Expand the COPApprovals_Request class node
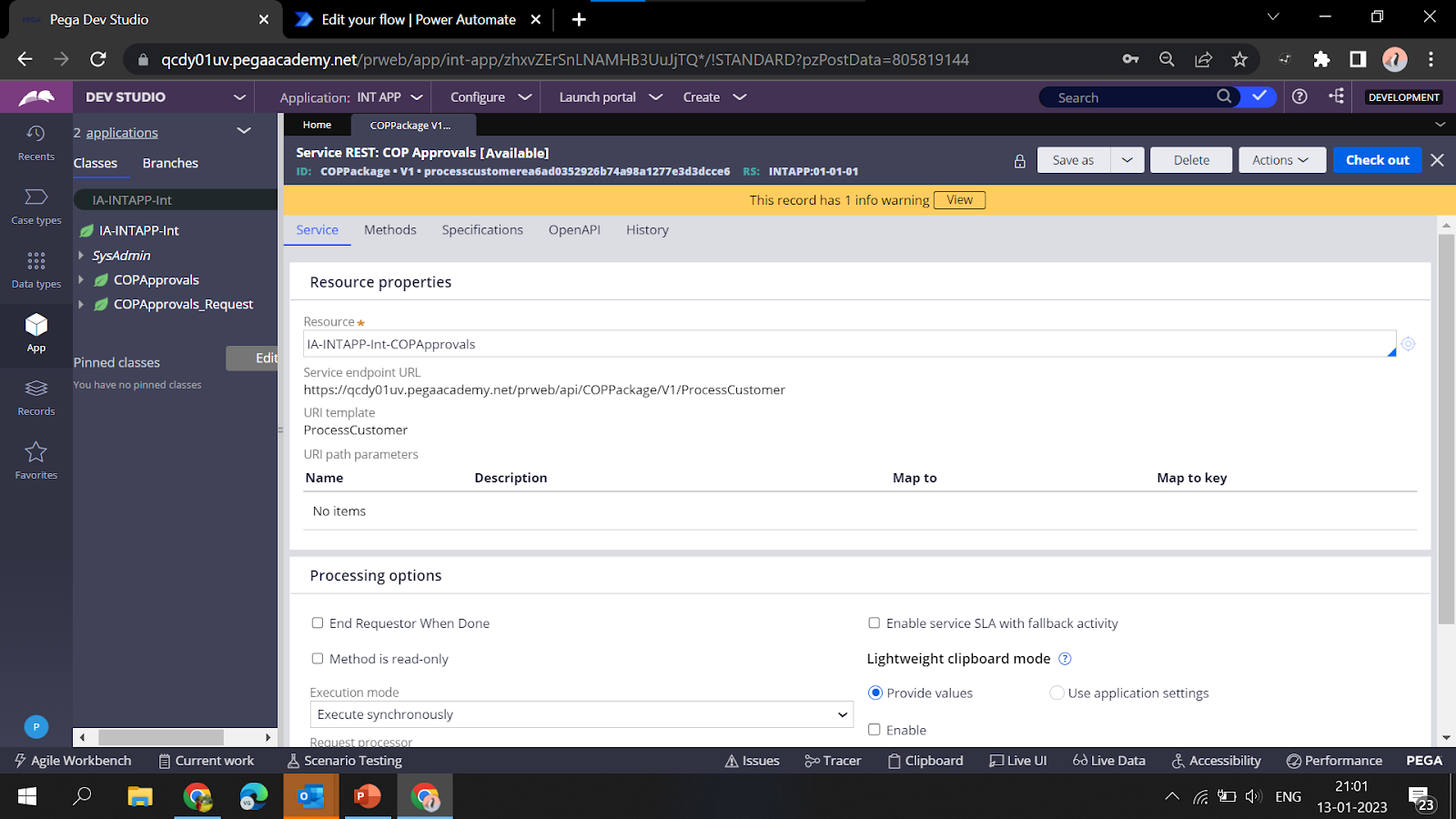 point(81,305)
